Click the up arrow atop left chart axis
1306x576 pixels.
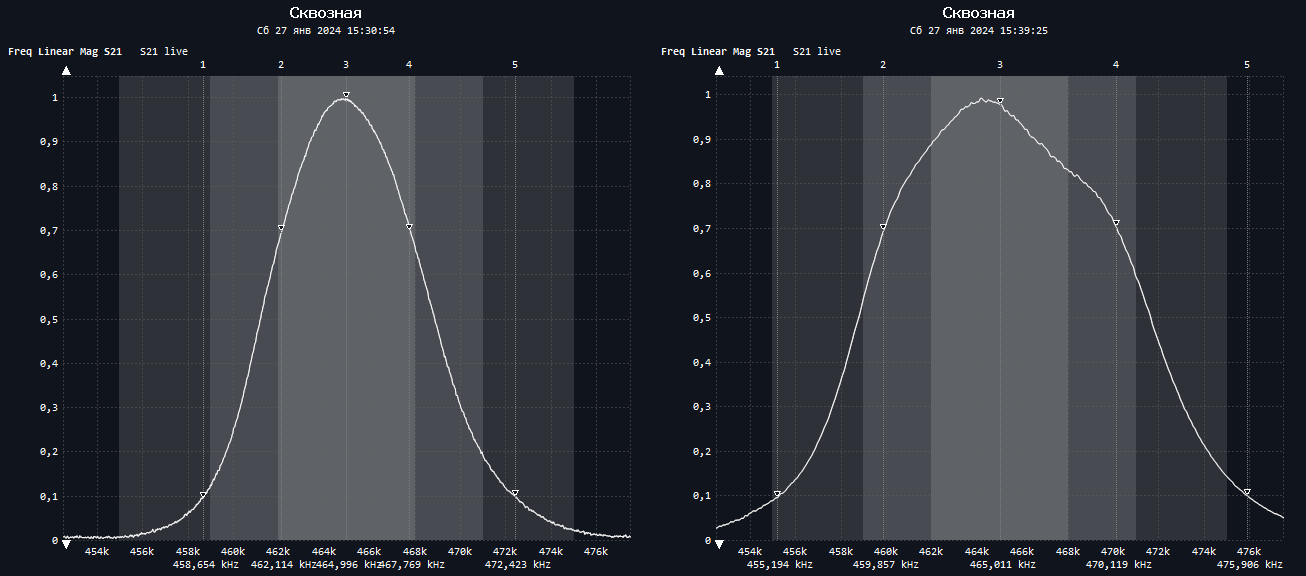(66, 71)
